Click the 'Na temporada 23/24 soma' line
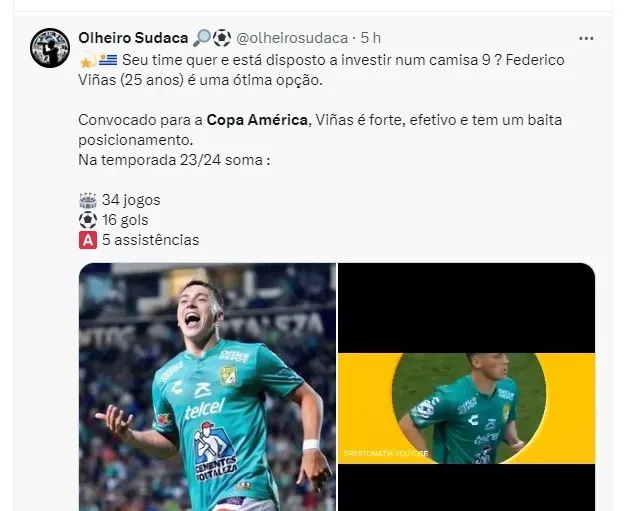 (174, 160)
